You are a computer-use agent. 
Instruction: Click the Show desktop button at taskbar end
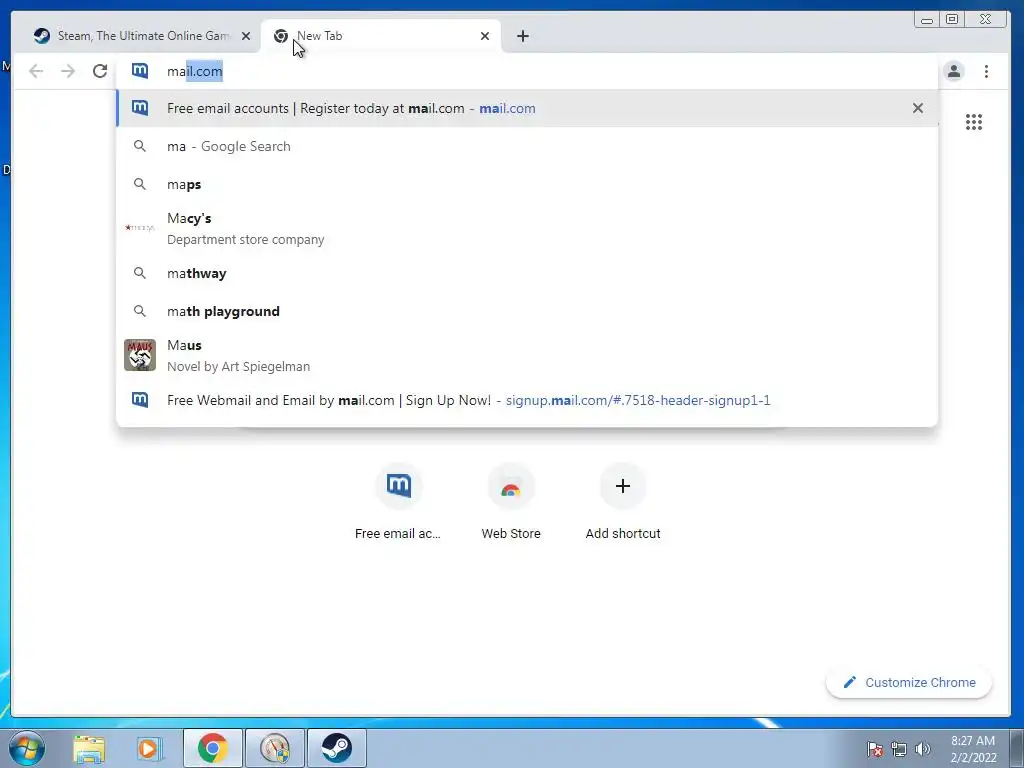pyautogui.click(x=1017, y=748)
